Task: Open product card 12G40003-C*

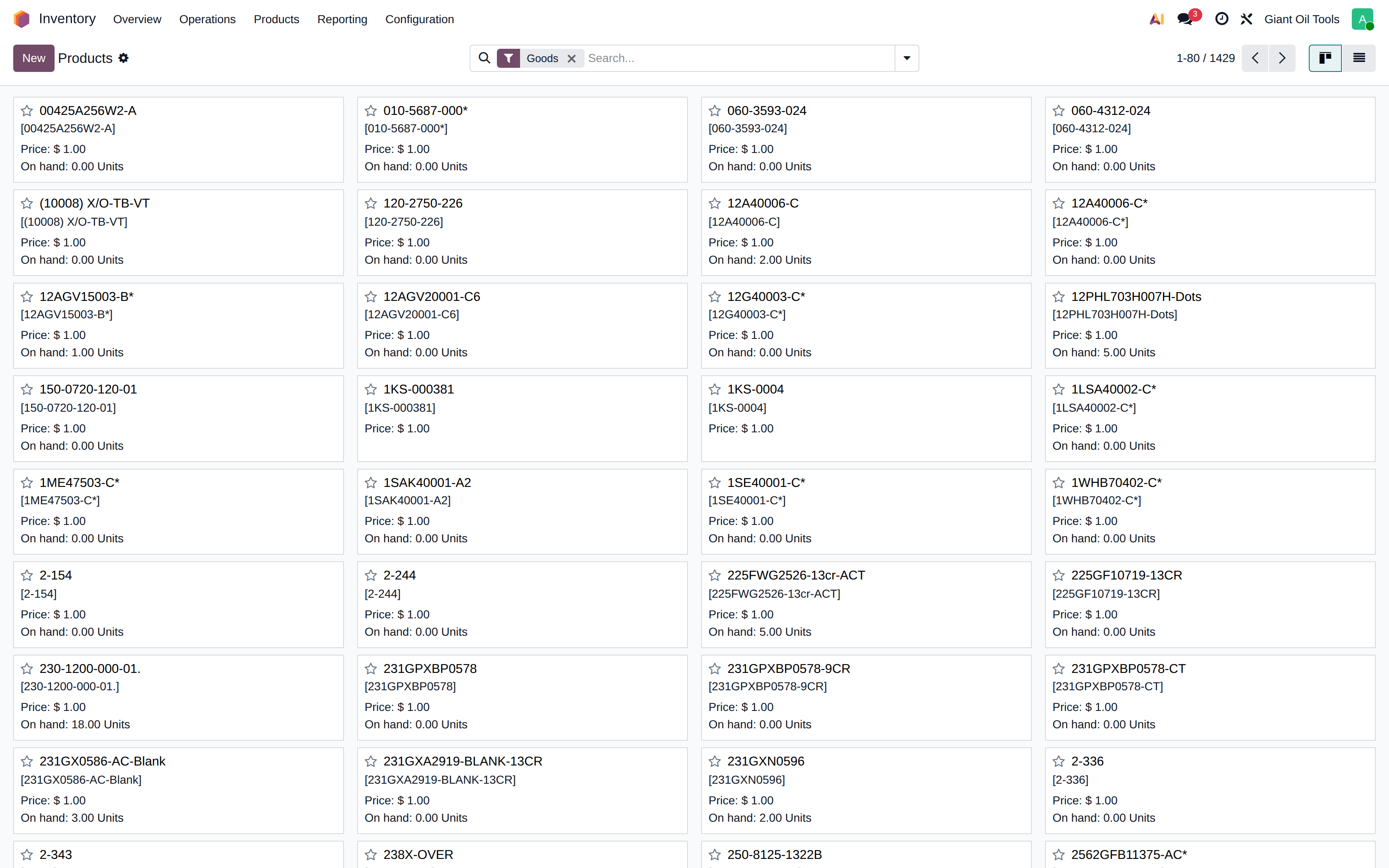Action: pos(866,326)
